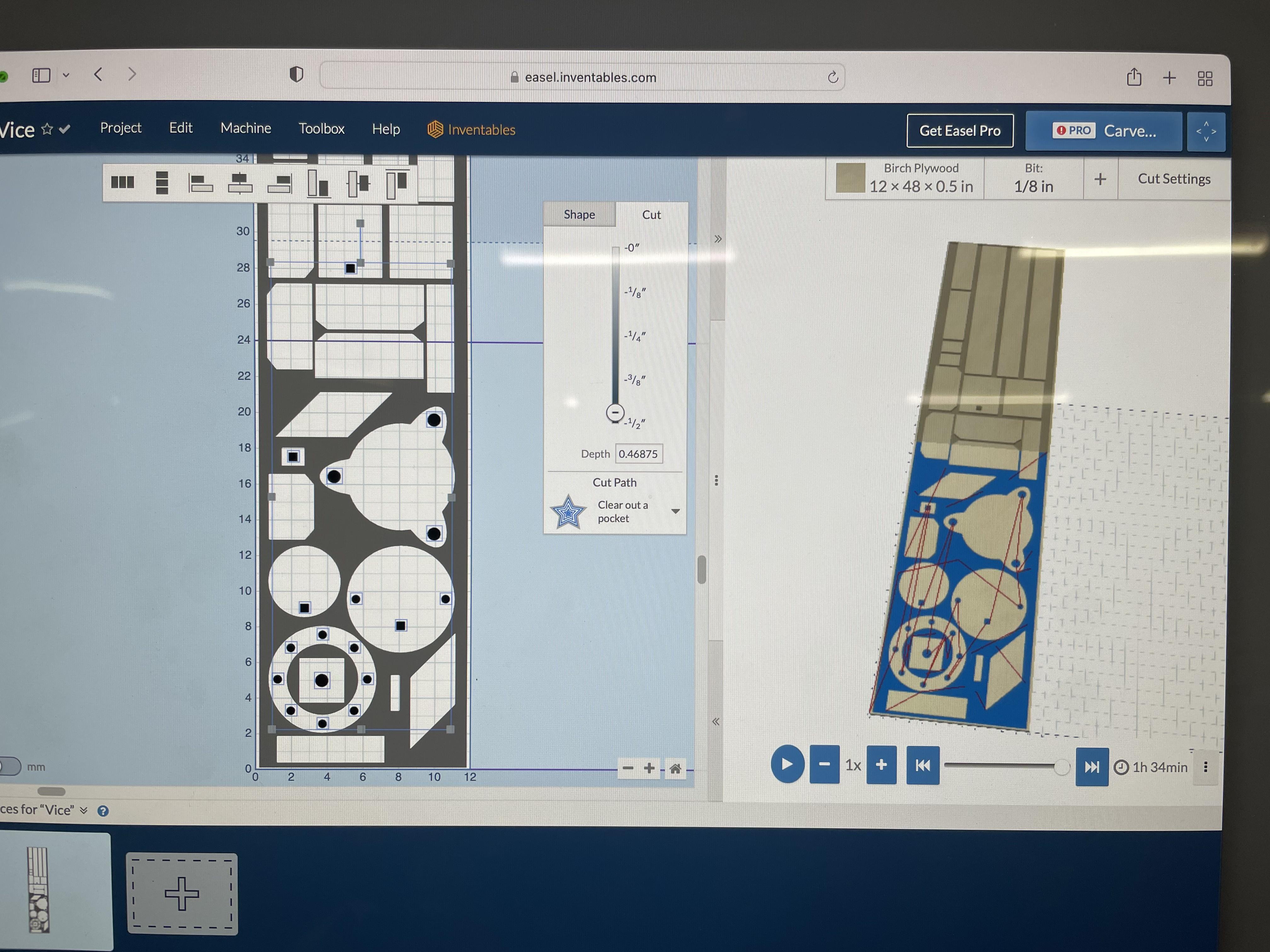This screenshot has height=952, width=1270.
Task: Toggle the Safari sidebar button
Action: coord(41,75)
